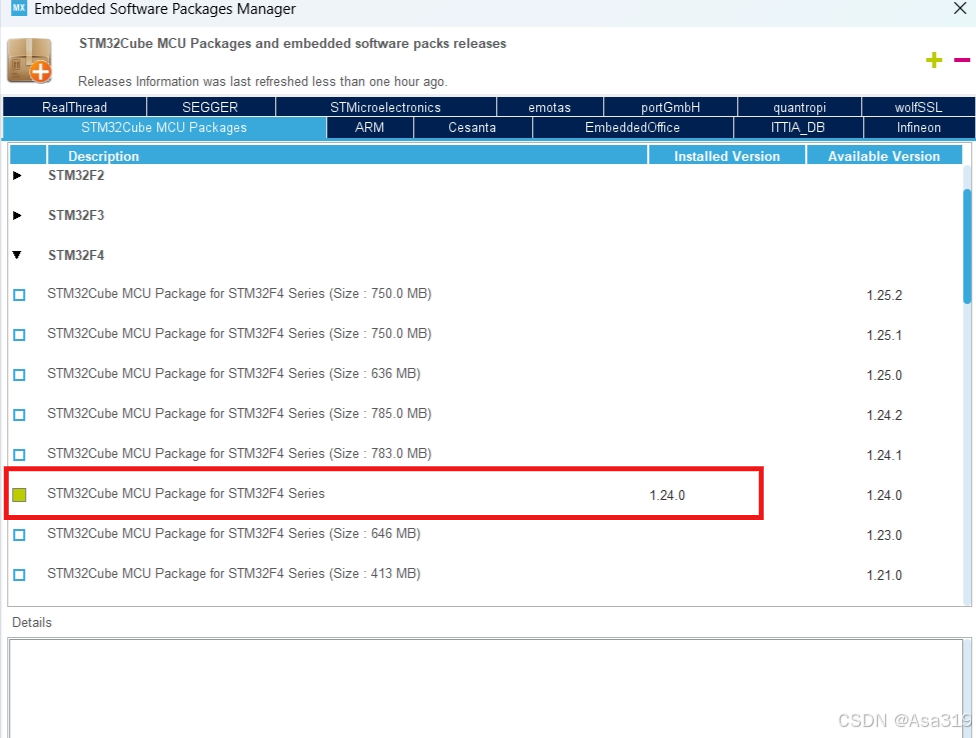
Task: Click the package list vertical scrollbar thumb
Action: 967,246
